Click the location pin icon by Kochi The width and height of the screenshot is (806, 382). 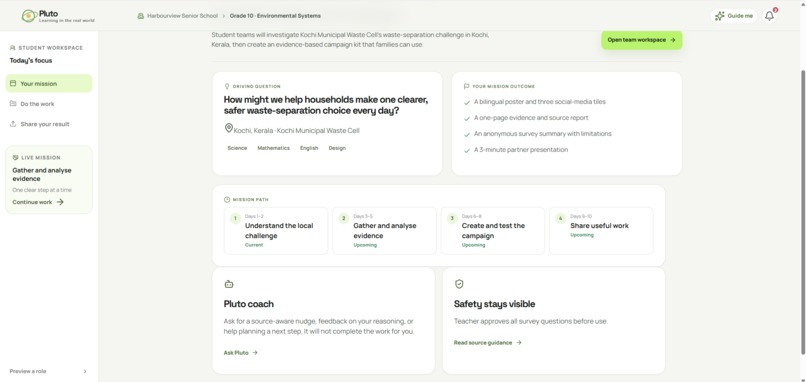point(229,128)
